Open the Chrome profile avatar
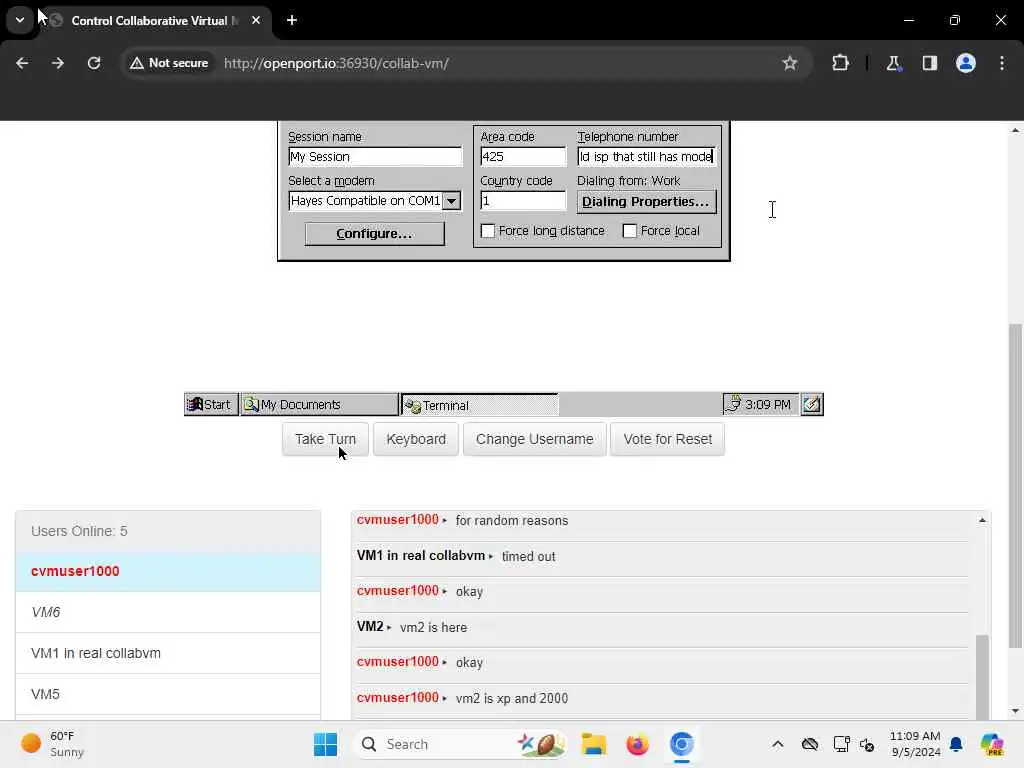Image resolution: width=1024 pixels, height=768 pixels. click(965, 63)
